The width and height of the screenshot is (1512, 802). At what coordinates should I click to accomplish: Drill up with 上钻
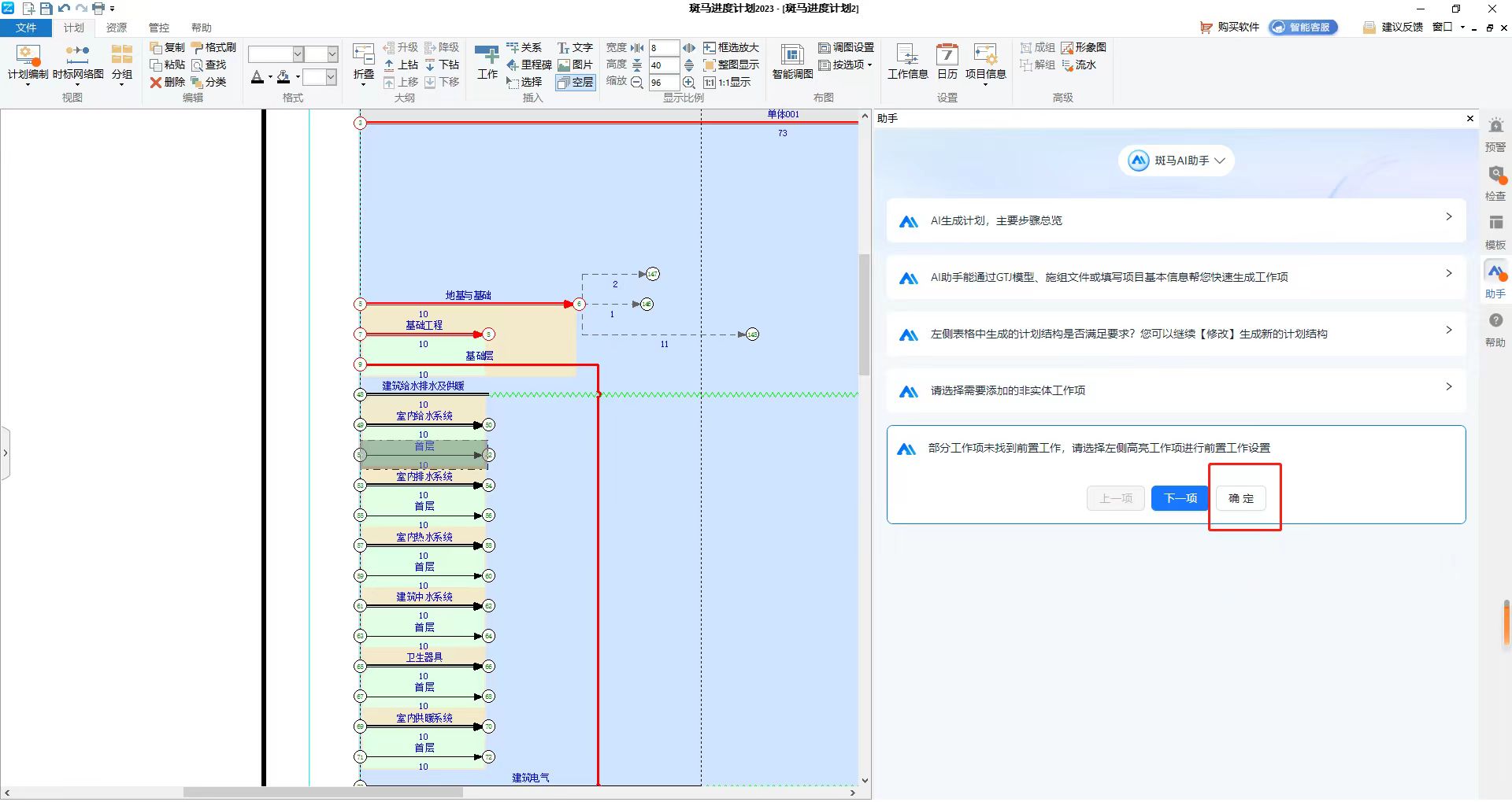click(401, 65)
